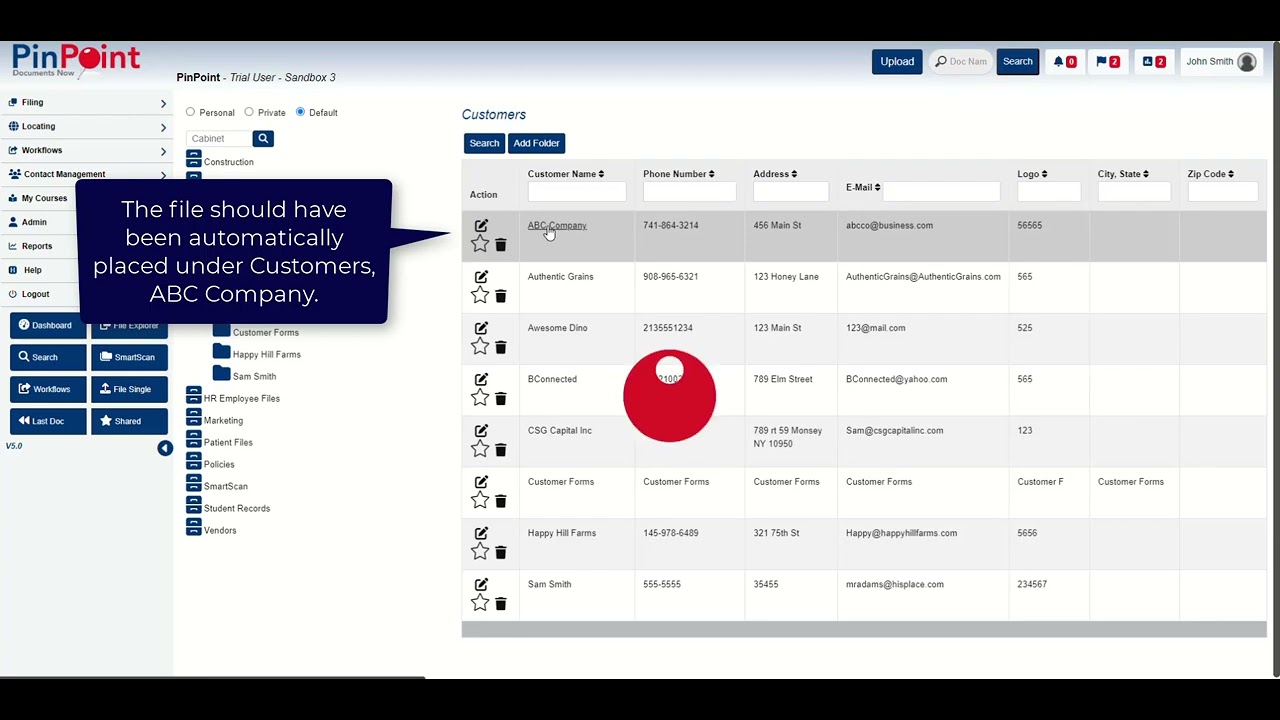The height and width of the screenshot is (720, 1280).
Task: Click Add Folder button
Action: point(536,143)
